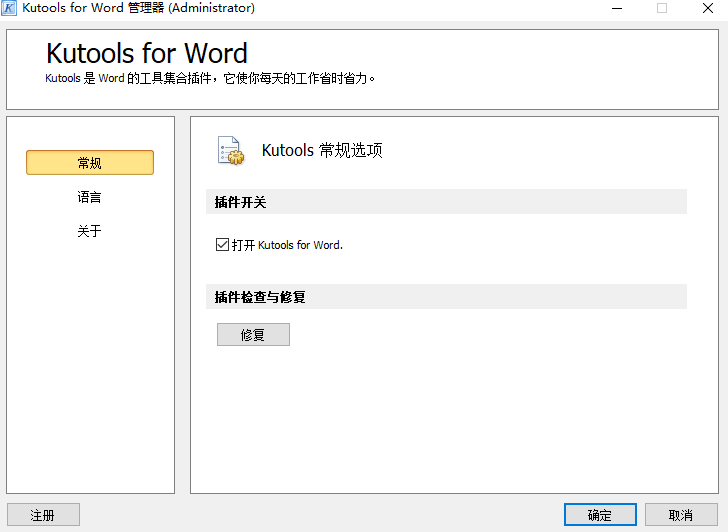The image size is (728, 532).
Task: Click the Kutools 常规选项 heading
Action: click(x=322, y=151)
